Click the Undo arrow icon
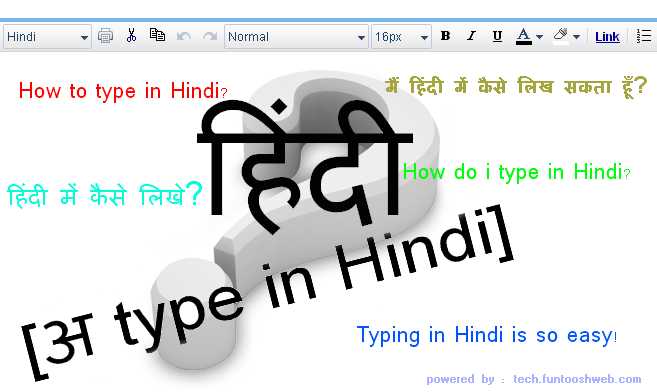The height and width of the screenshot is (392, 657). pyautogui.click(x=184, y=36)
